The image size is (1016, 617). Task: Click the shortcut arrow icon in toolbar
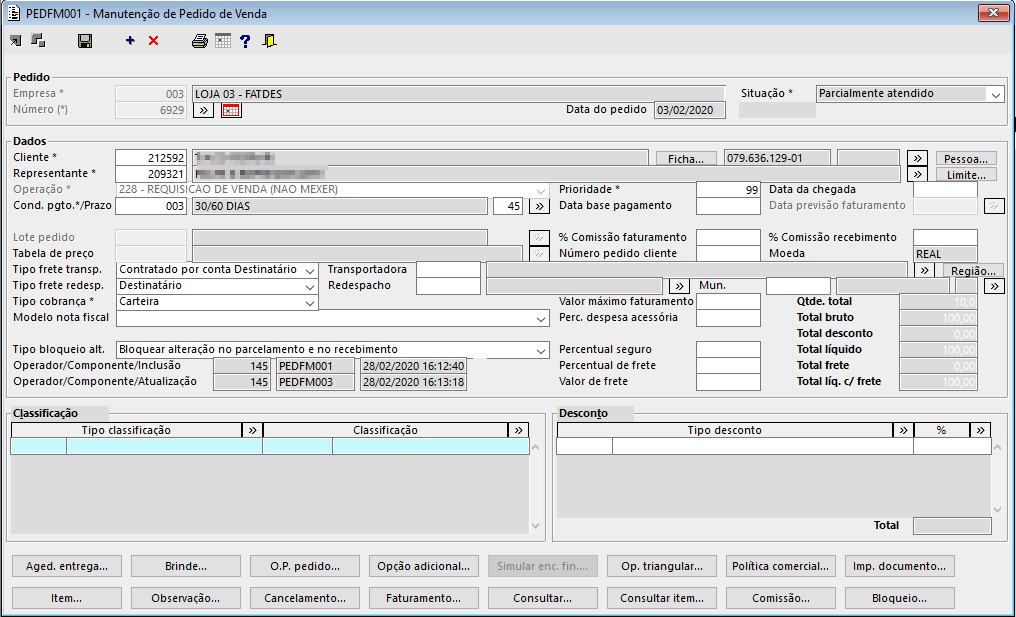tap(15, 41)
